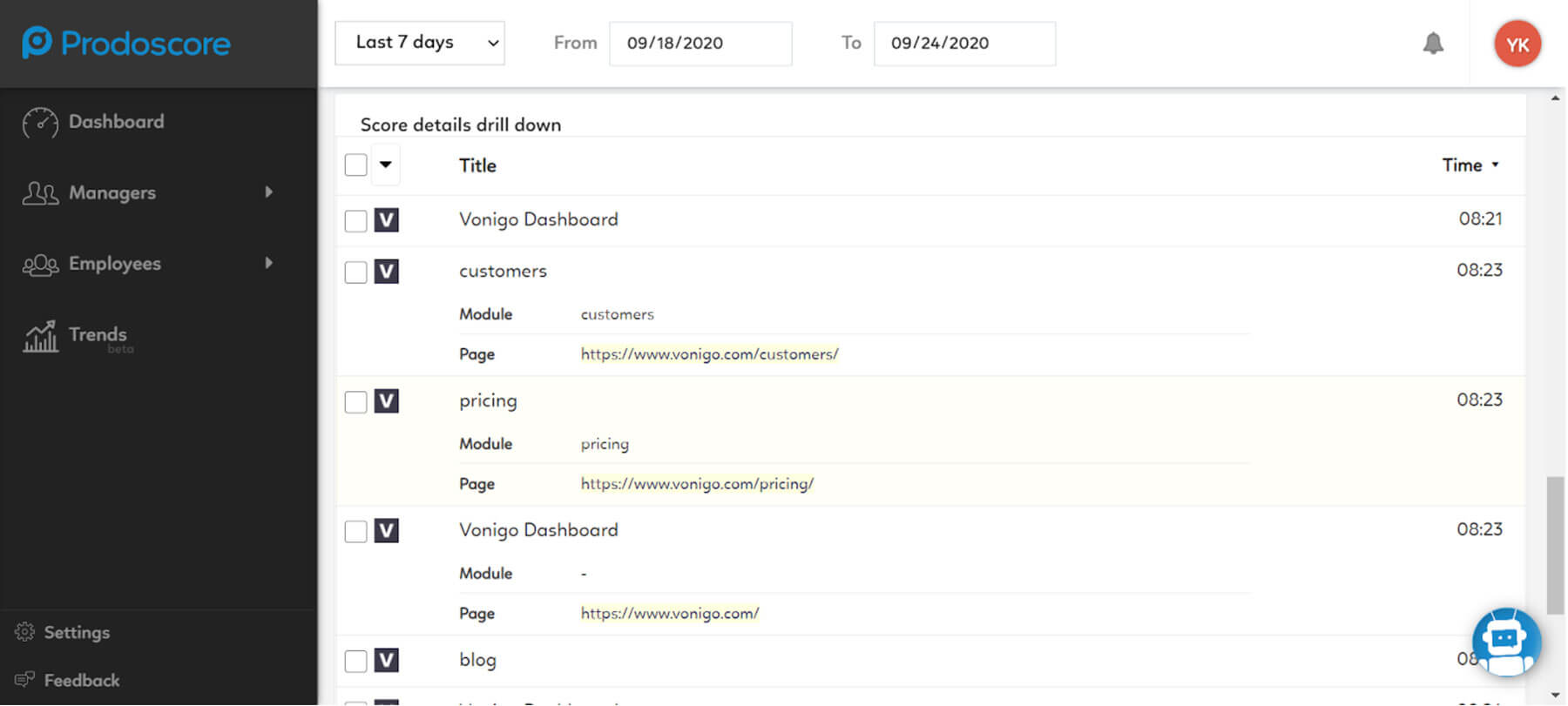
Task: Click the V icon beside blog
Action: coord(387,661)
